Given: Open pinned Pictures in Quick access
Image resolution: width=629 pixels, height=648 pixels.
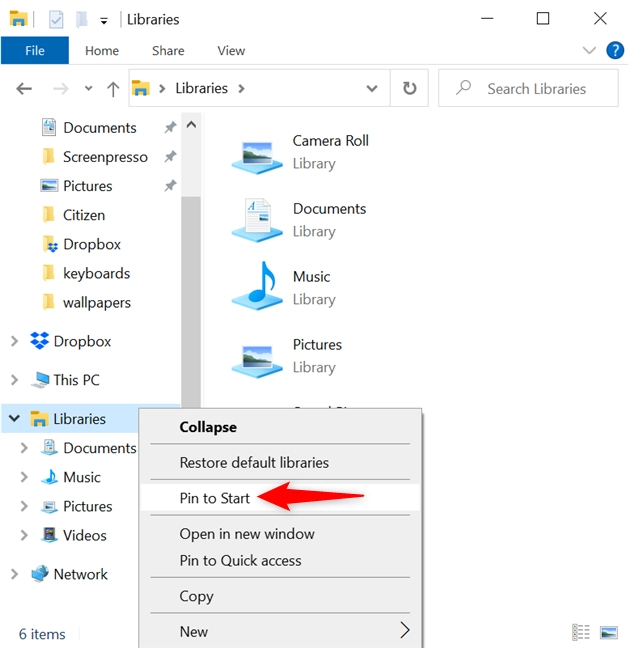Looking at the screenshot, I should pos(87,186).
